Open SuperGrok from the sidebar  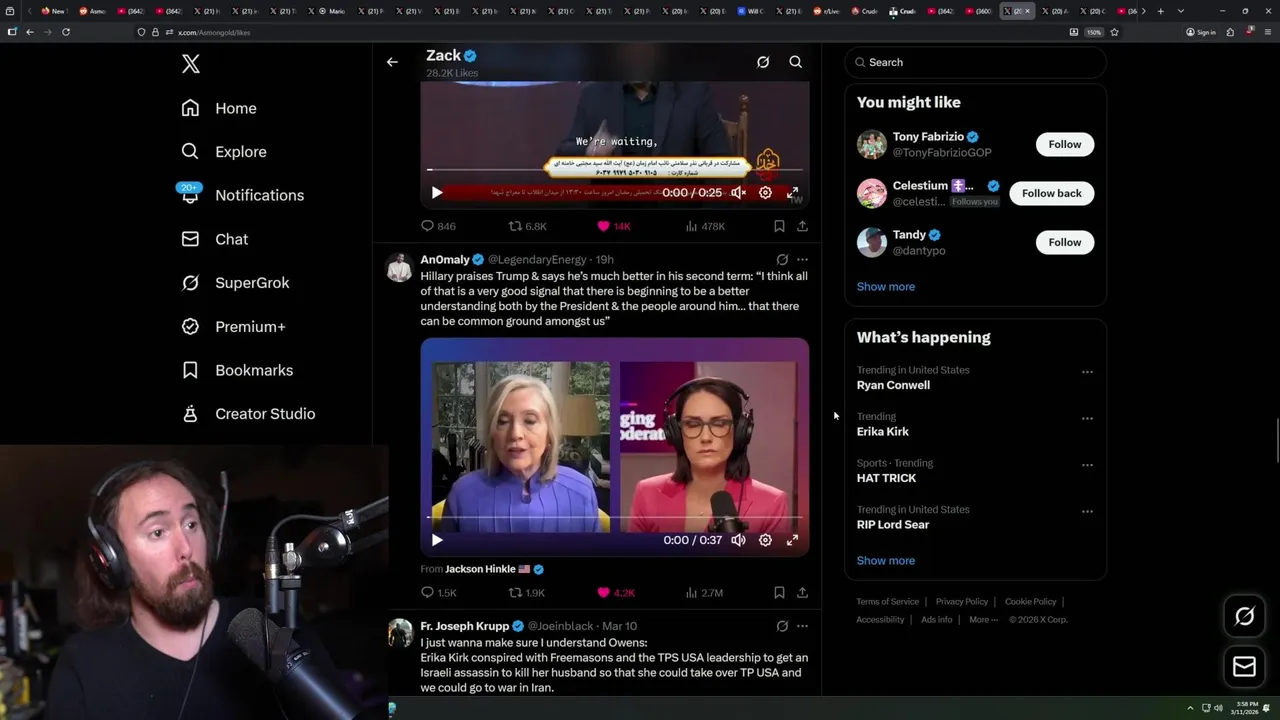pyautogui.click(x=235, y=283)
